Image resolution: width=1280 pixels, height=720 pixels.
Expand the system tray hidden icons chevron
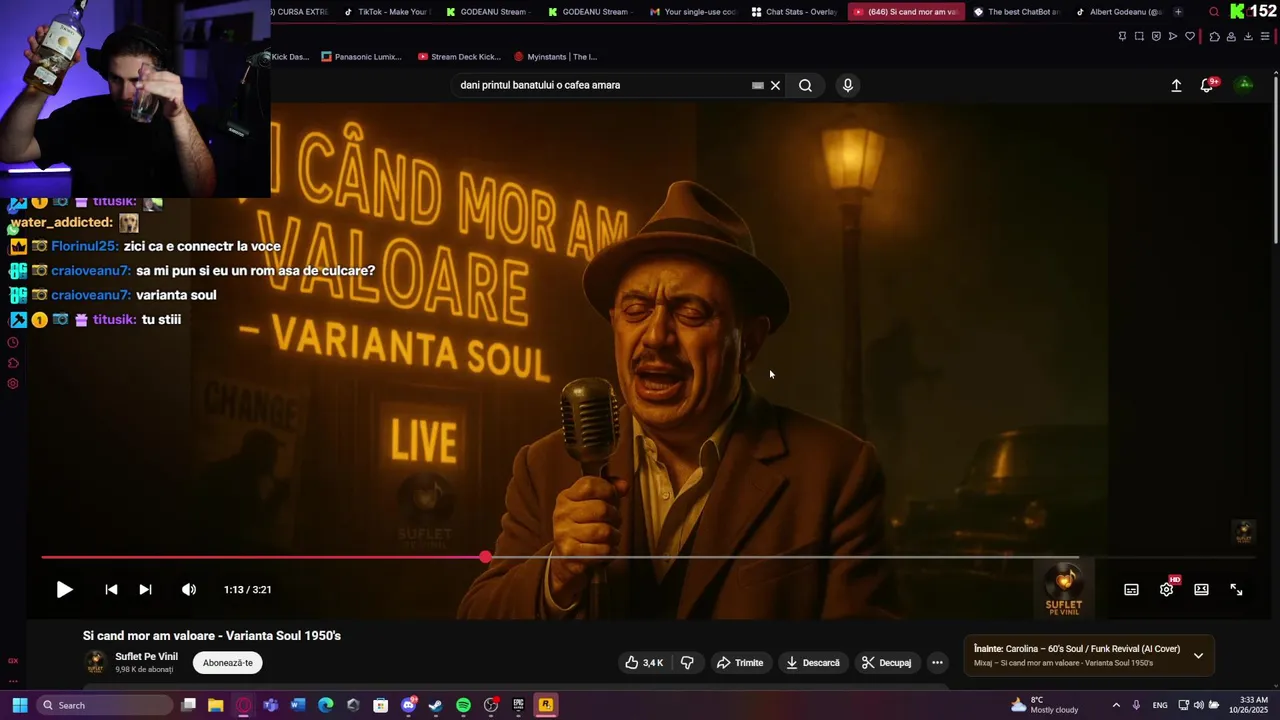(x=1116, y=705)
